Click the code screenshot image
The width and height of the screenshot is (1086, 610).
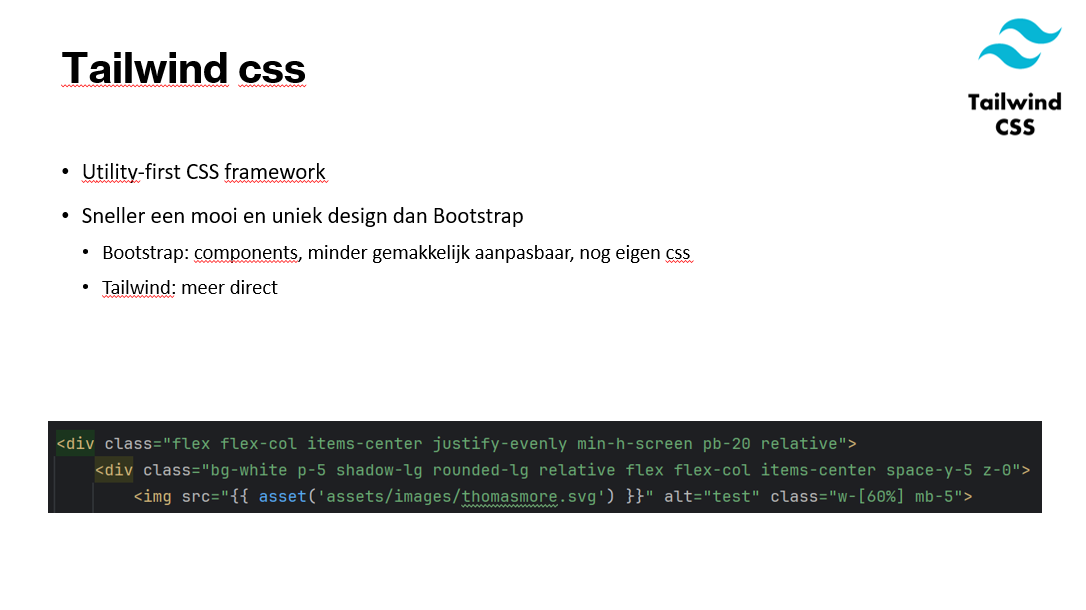click(545, 467)
